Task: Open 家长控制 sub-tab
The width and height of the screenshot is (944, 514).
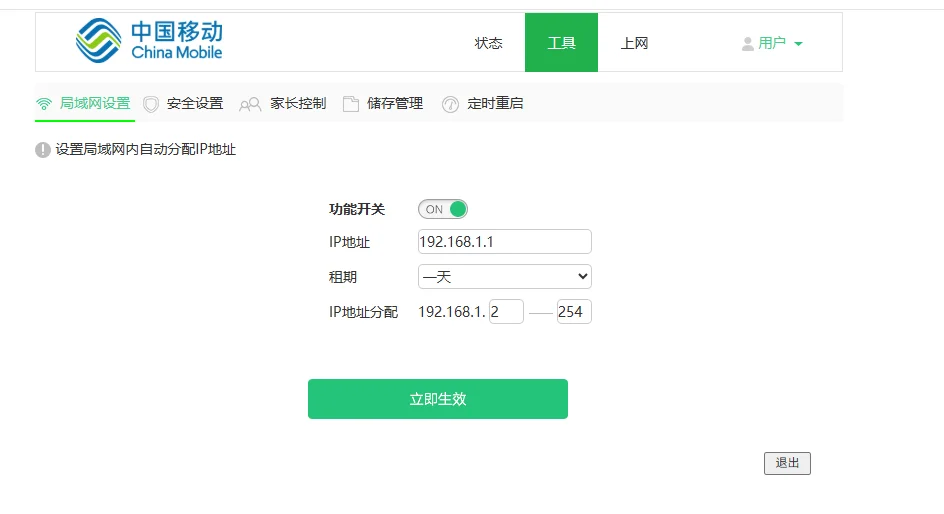Action: tap(283, 104)
